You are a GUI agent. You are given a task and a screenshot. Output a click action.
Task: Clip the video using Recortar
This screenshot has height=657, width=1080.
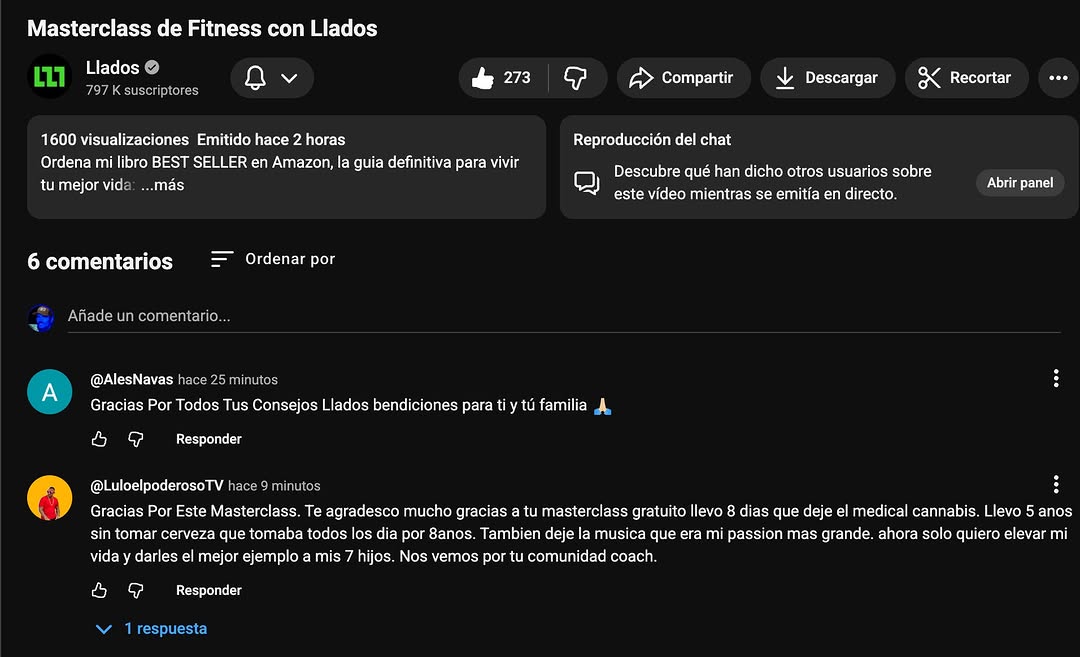click(x=966, y=78)
